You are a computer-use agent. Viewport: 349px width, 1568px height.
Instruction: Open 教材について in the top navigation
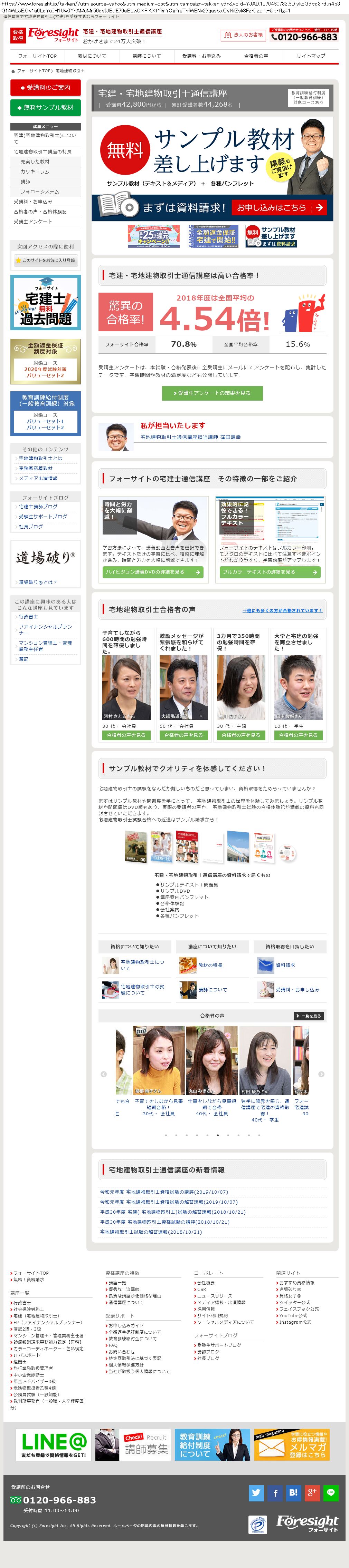pos(92,56)
